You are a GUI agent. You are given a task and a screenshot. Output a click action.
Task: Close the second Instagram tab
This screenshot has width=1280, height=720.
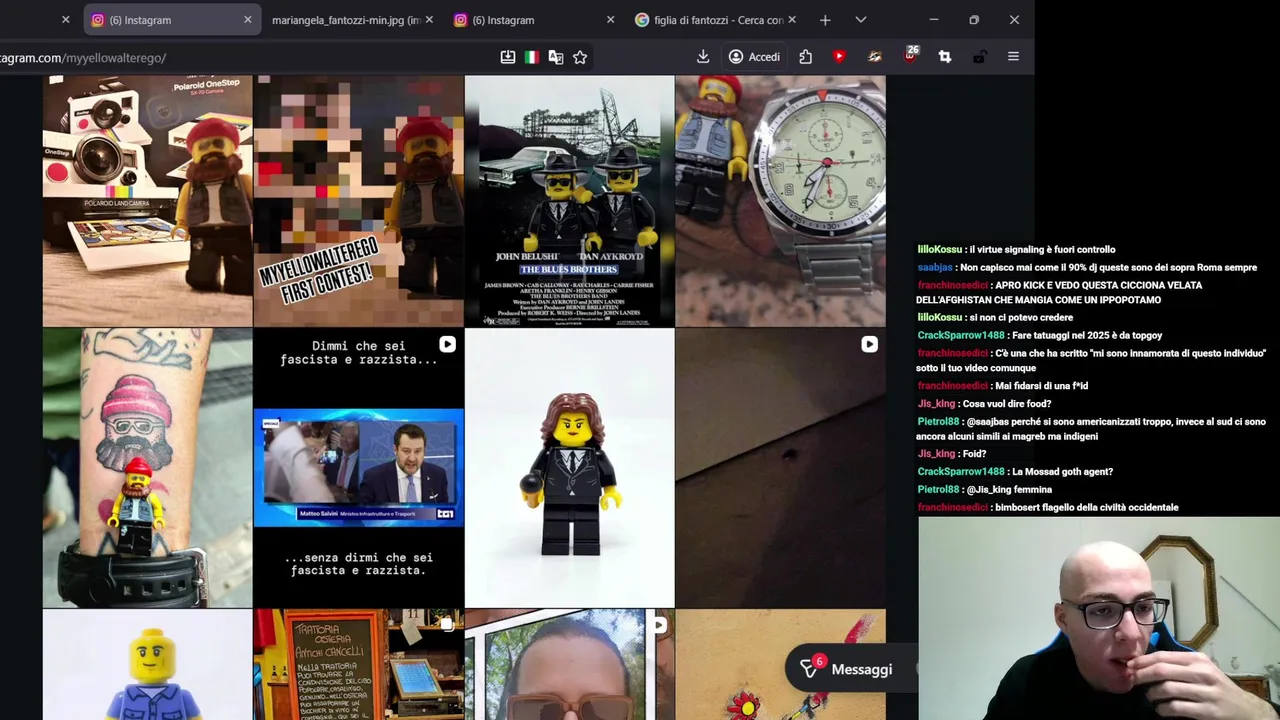tap(610, 20)
